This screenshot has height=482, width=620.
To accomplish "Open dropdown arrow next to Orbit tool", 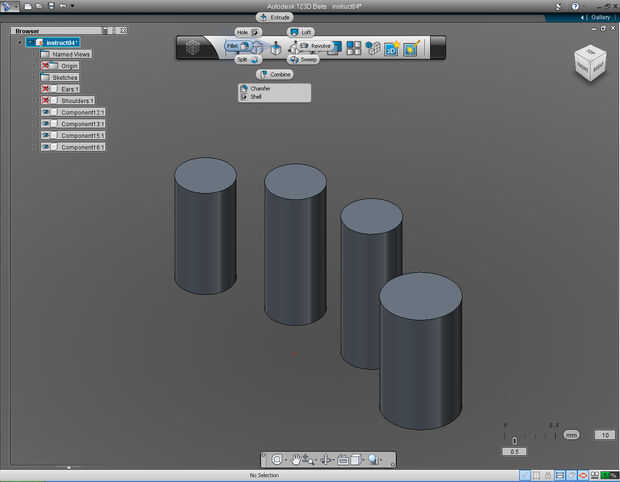I will pos(334,460).
